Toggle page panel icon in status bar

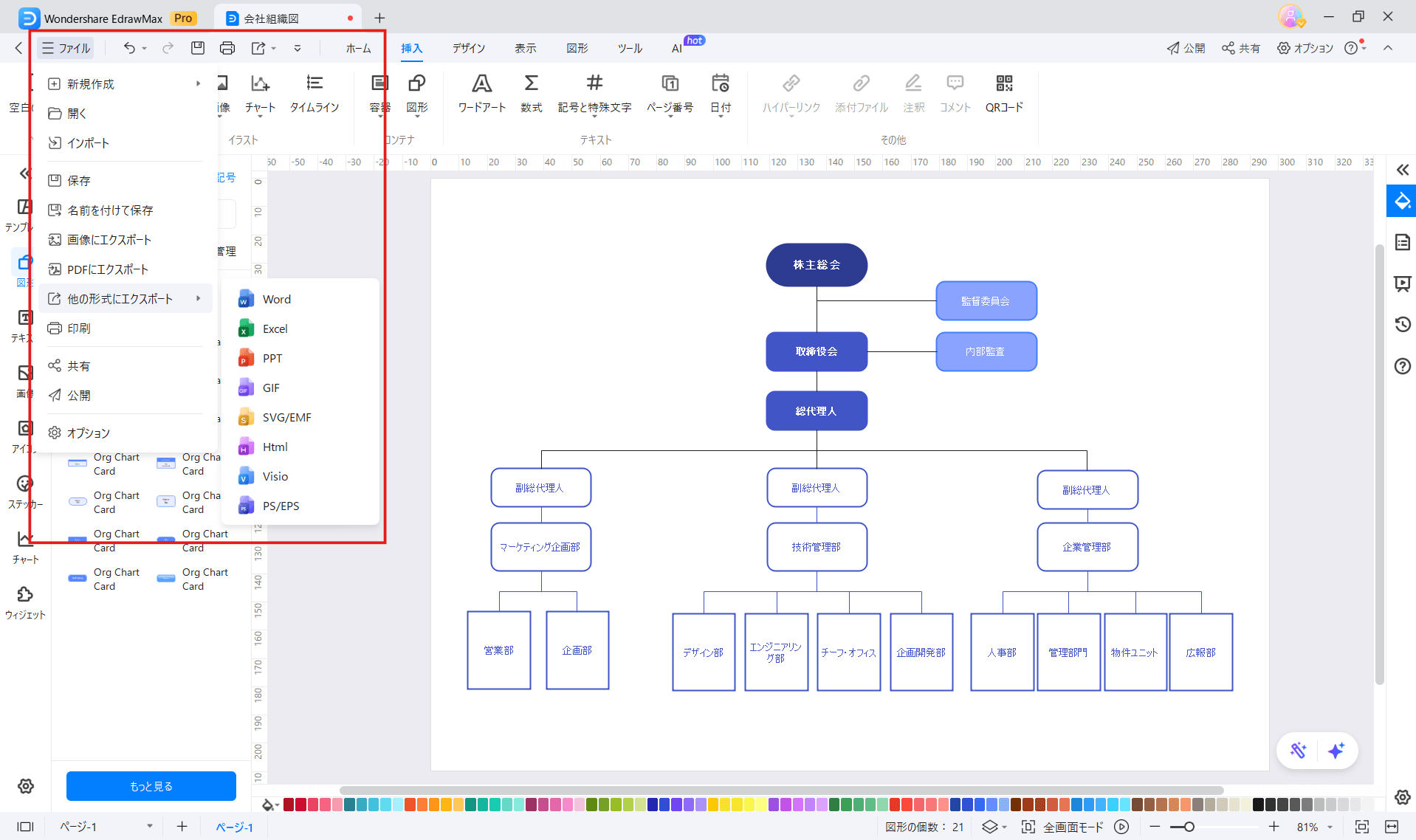25,827
